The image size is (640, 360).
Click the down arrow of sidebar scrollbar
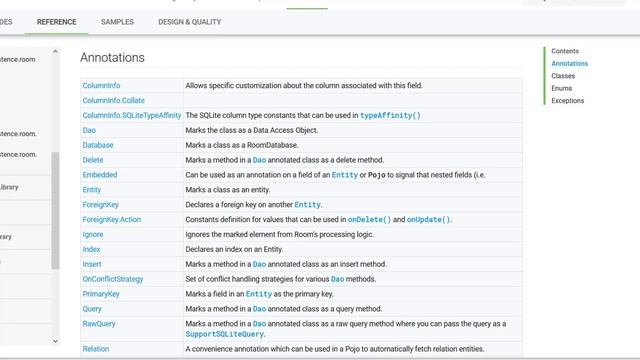coord(56,341)
